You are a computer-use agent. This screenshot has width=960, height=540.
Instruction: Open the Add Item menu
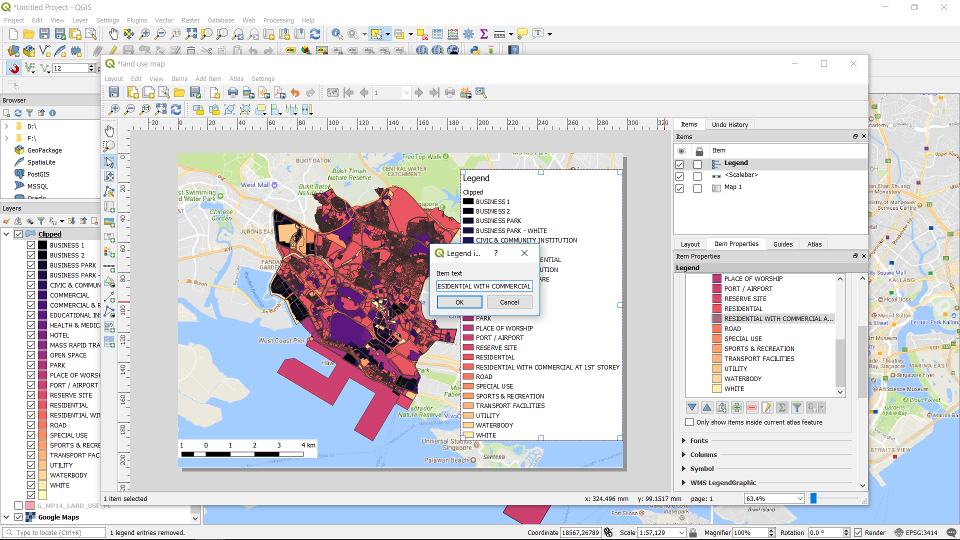[x=208, y=78]
